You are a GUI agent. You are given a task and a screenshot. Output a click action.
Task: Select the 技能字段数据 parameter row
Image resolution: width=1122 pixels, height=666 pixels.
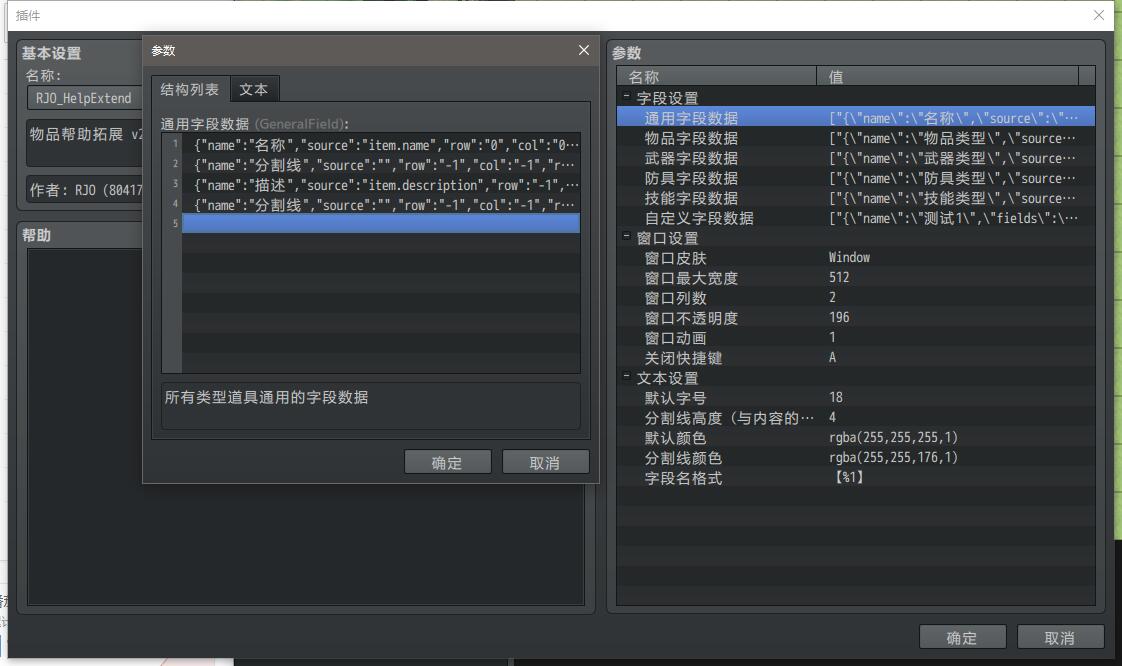(x=856, y=197)
